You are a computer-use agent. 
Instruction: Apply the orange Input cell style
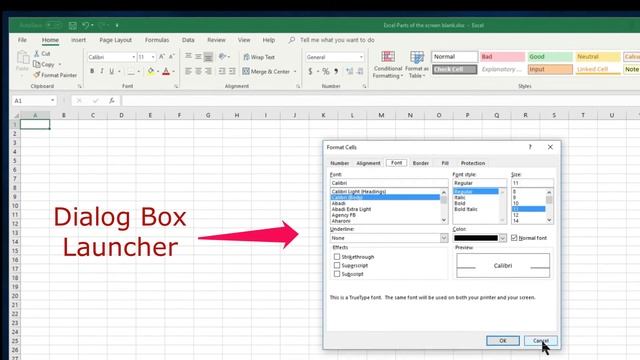[x=550, y=69]
